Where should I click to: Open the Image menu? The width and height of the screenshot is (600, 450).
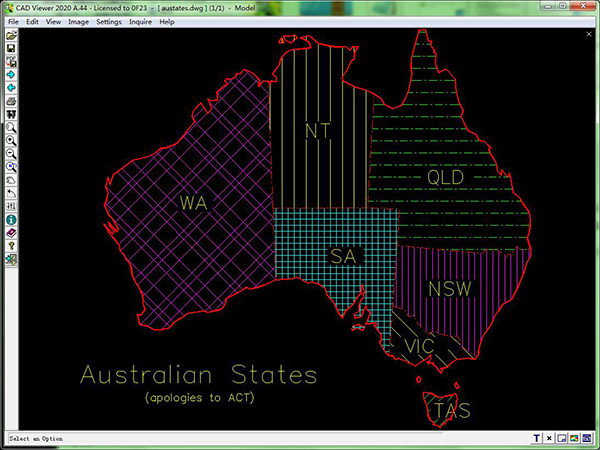(78, 22)
